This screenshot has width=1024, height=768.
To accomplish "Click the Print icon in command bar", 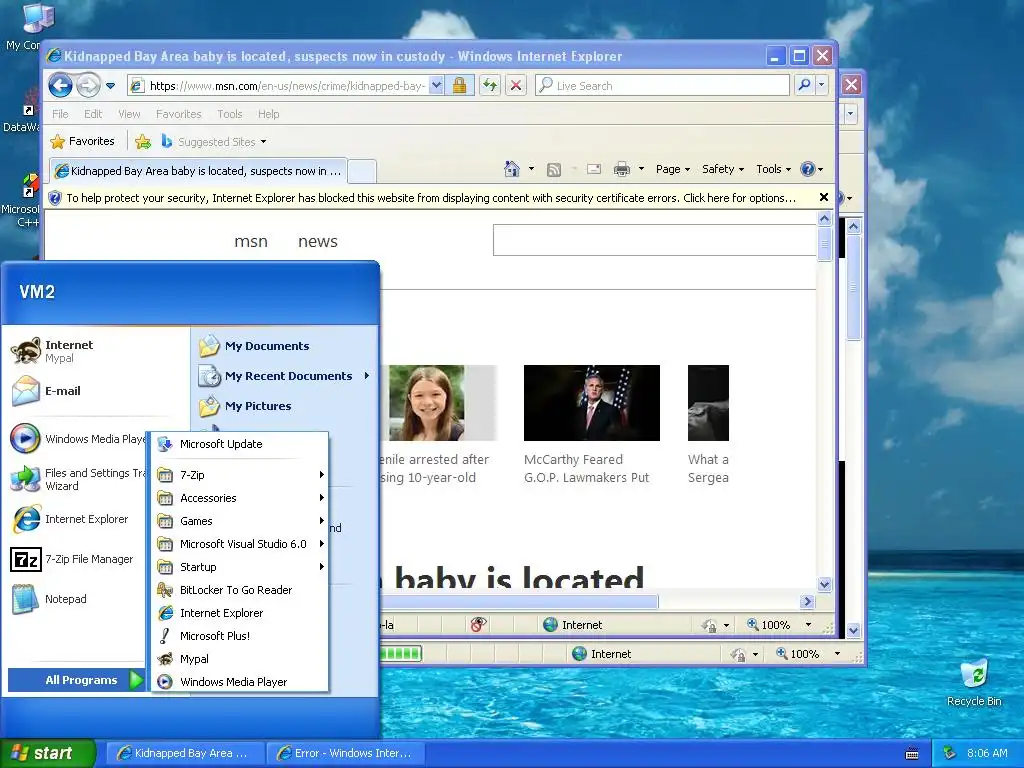I will pos(622,170).
